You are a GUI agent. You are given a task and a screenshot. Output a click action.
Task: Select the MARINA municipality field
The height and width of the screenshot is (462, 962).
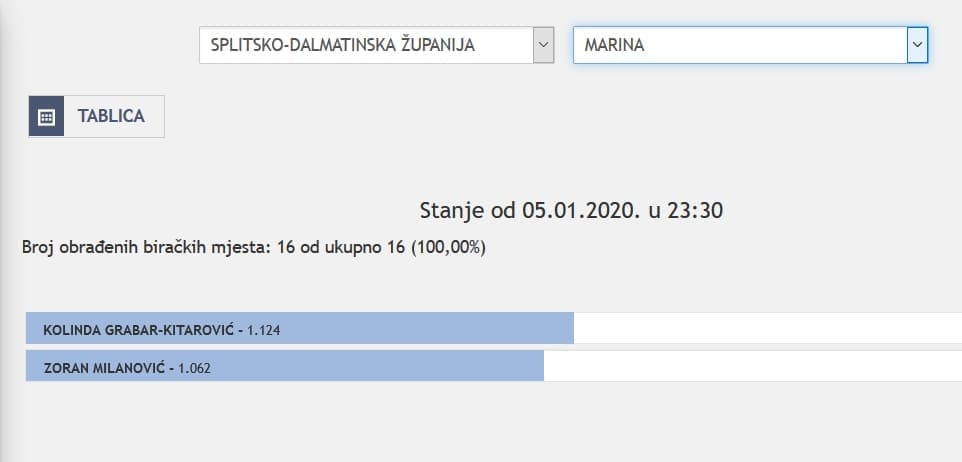pyautogui.click(x=740, y=45)
